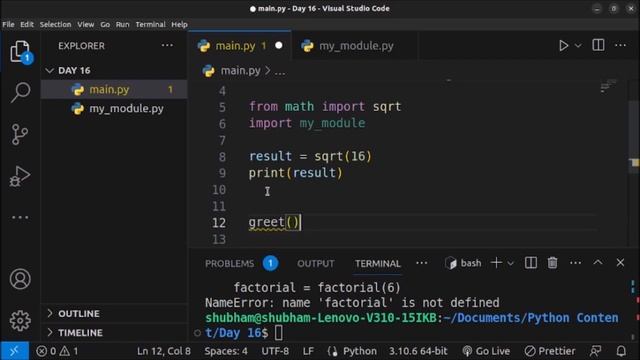Image resolution: width=640 pixels, height=360 pixels.
Task: Open editor more actions menu
Action: click(620, 45)
